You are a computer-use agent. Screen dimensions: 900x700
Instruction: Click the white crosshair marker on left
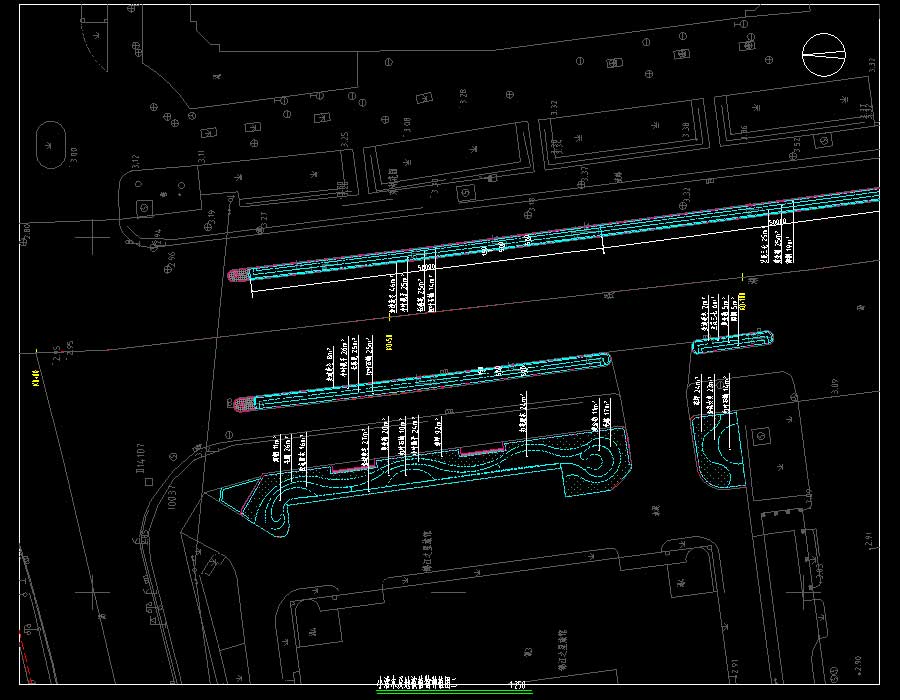pyautogui.click(x=93, y=236)
